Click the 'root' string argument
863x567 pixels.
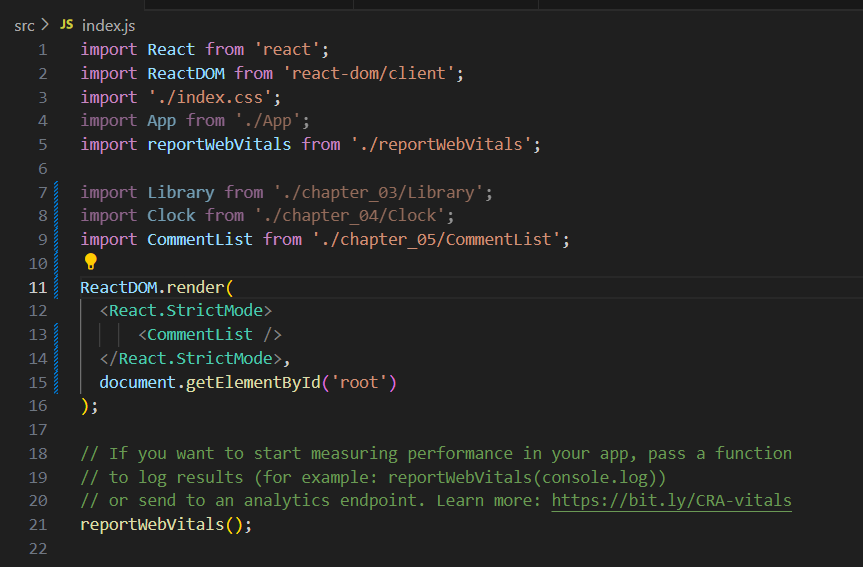click(359, 382)
